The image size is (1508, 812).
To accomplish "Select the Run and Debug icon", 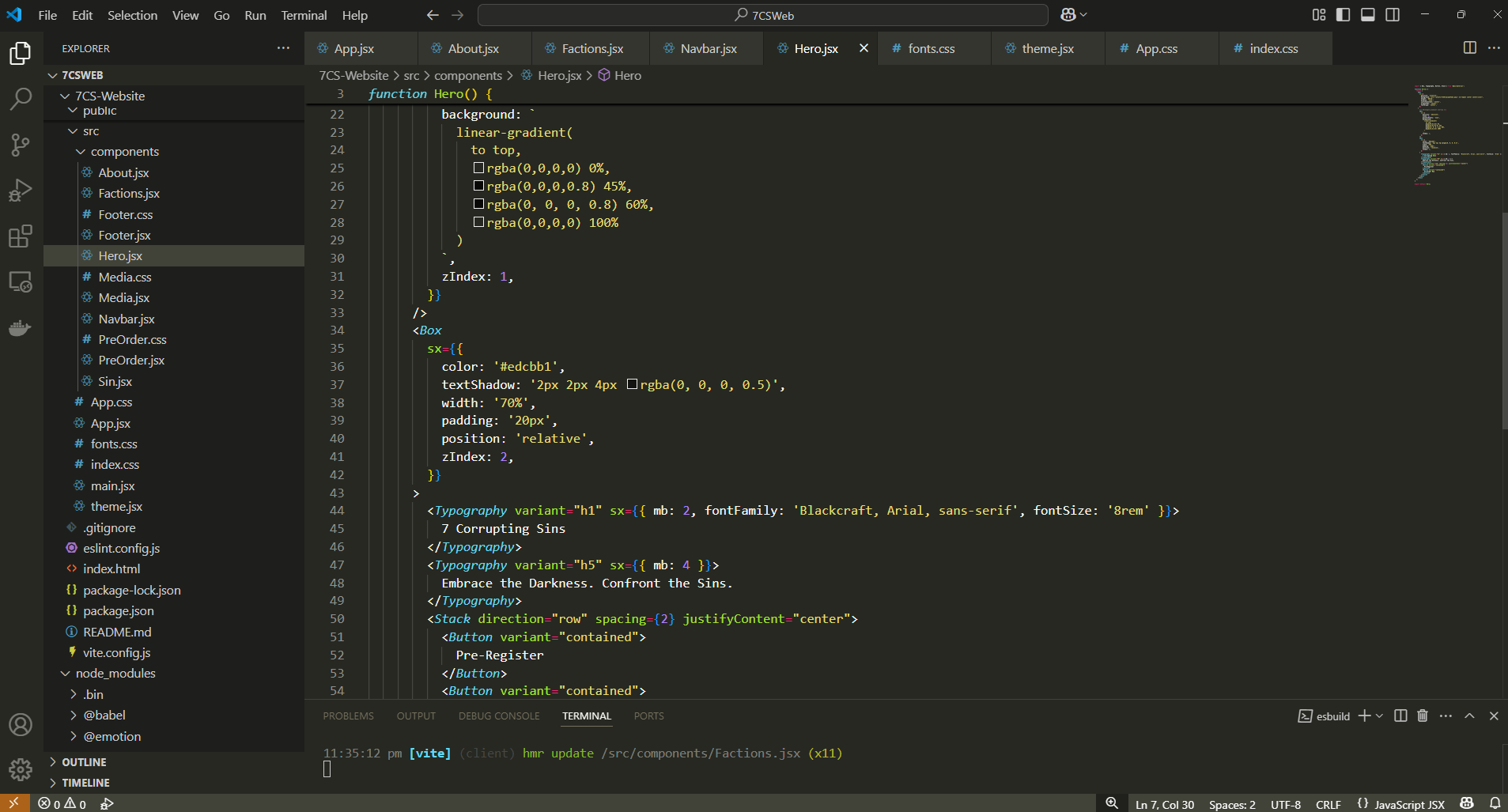I will point(21,190).
